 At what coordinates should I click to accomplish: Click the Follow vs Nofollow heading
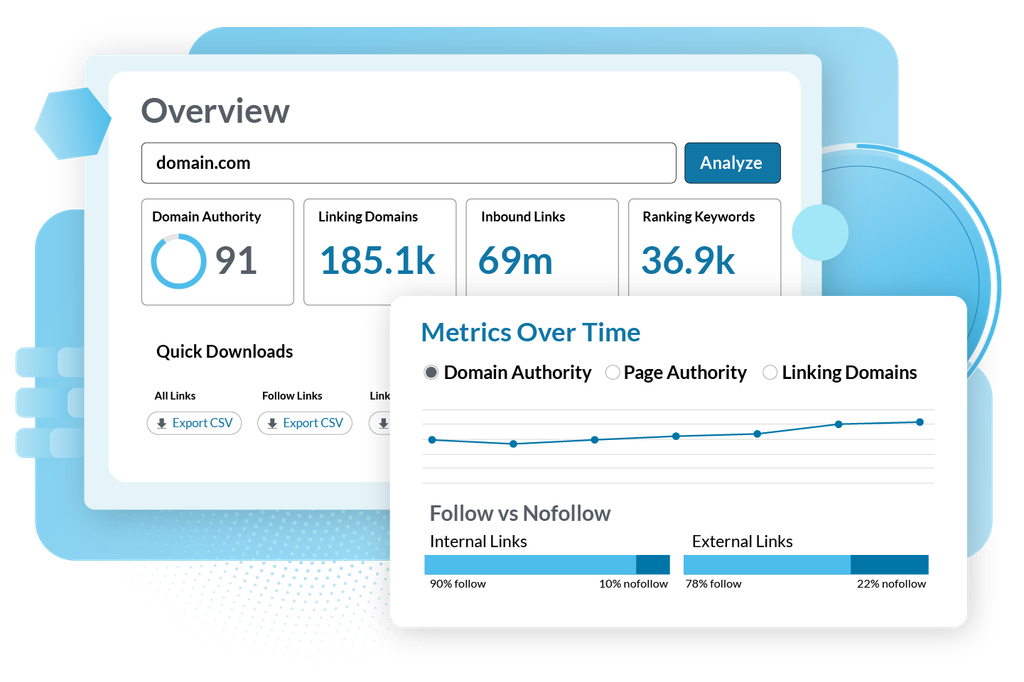520,513
